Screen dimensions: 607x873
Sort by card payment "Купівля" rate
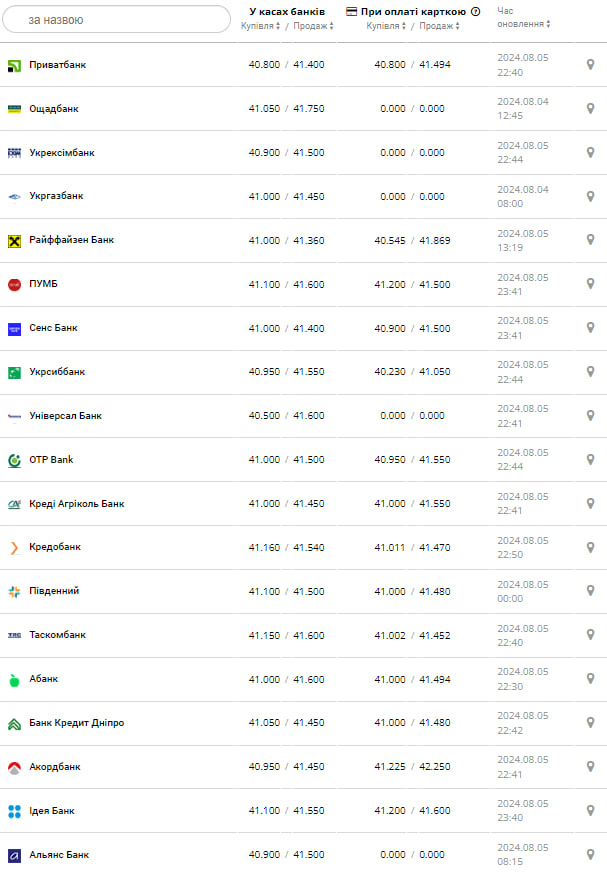pos(387,27)
